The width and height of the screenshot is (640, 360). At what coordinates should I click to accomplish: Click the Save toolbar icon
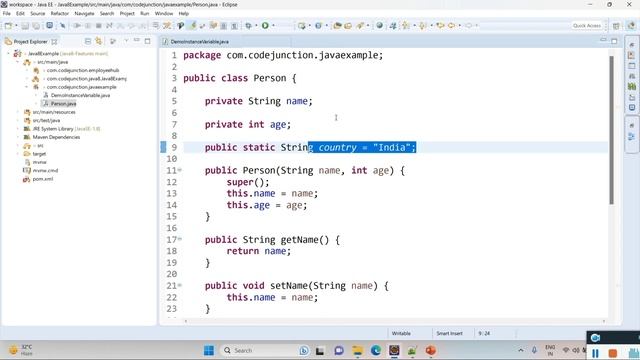click(25, 26)
